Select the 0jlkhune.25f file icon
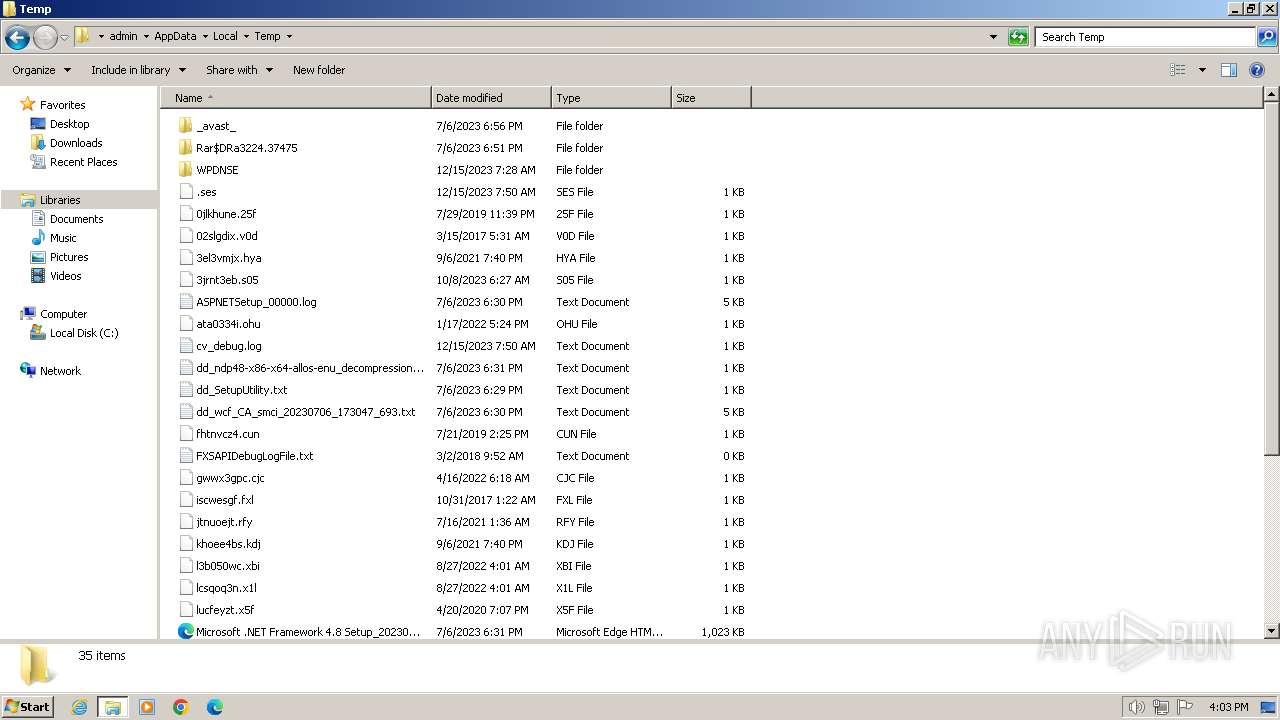1280x720 pixels. click(x=185, y=214)
